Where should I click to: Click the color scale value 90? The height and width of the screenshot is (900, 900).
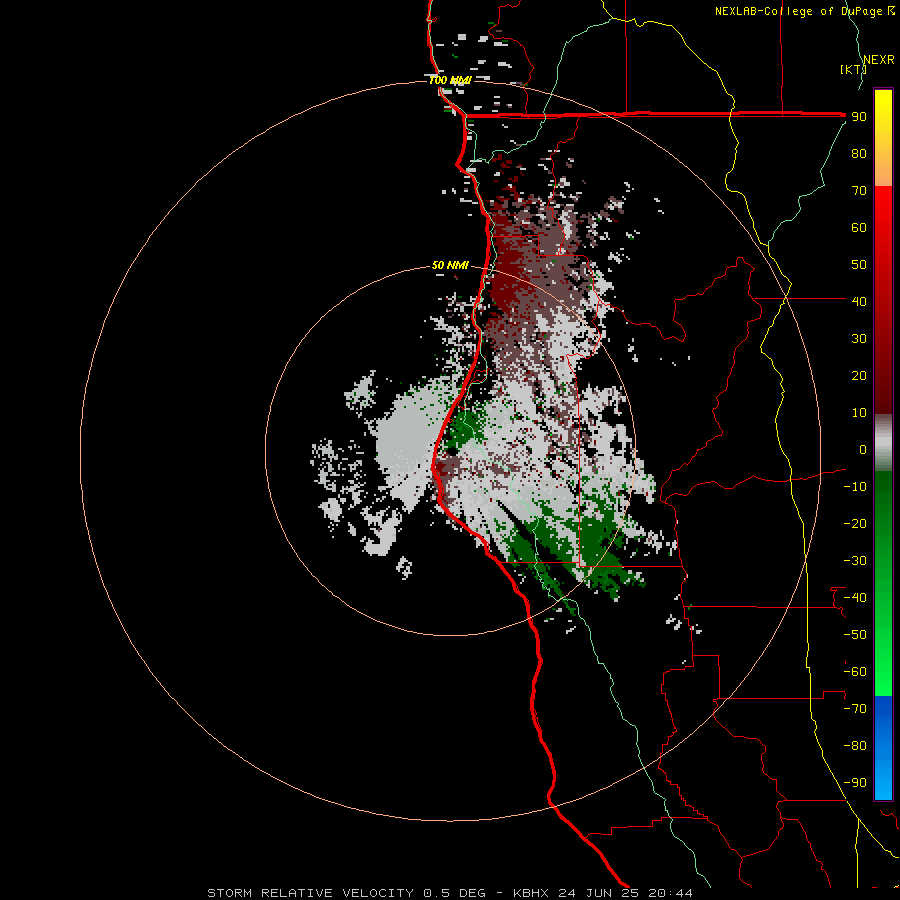coord(859,117)
